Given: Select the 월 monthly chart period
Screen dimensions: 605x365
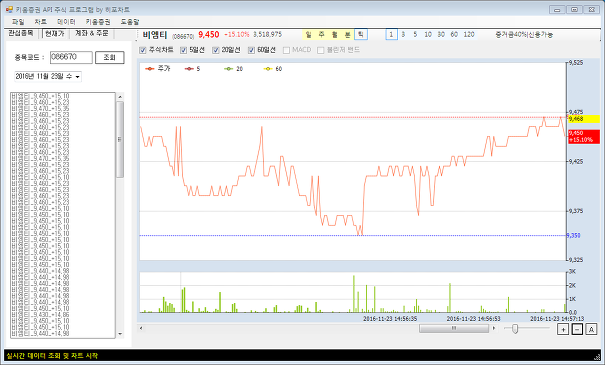Looking at the screenshot, I should tap(335, 35).
